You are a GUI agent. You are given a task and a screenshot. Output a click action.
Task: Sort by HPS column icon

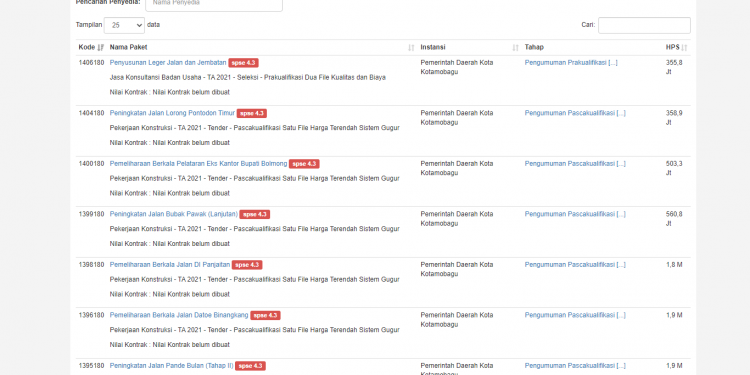(684, 47)
